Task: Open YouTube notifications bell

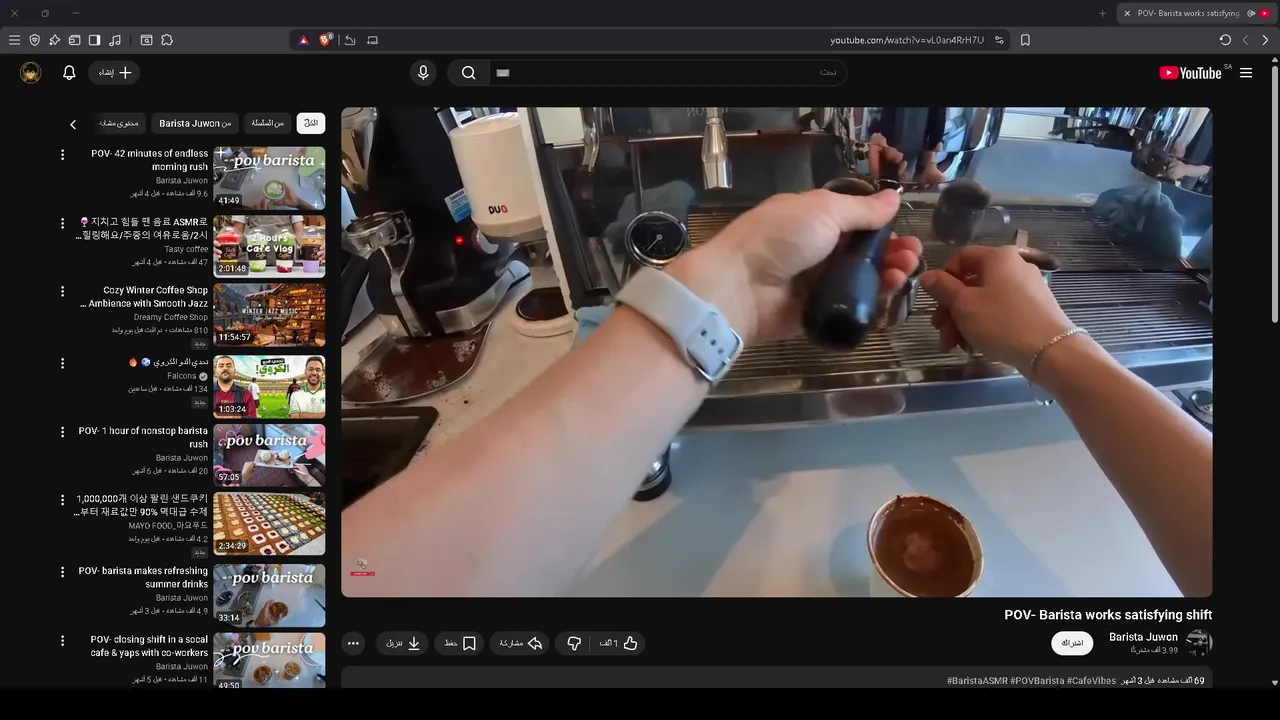Action: click(x=69, y=73)
